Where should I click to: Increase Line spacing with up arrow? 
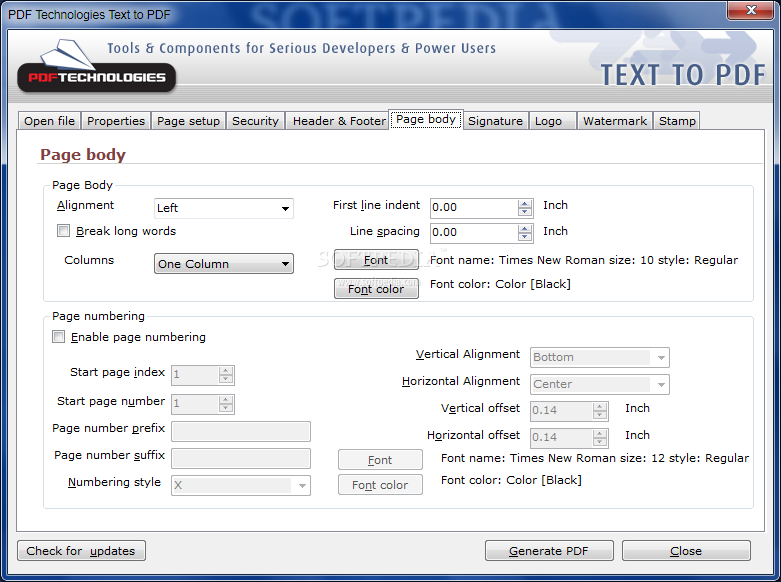[x=524, y=228]
